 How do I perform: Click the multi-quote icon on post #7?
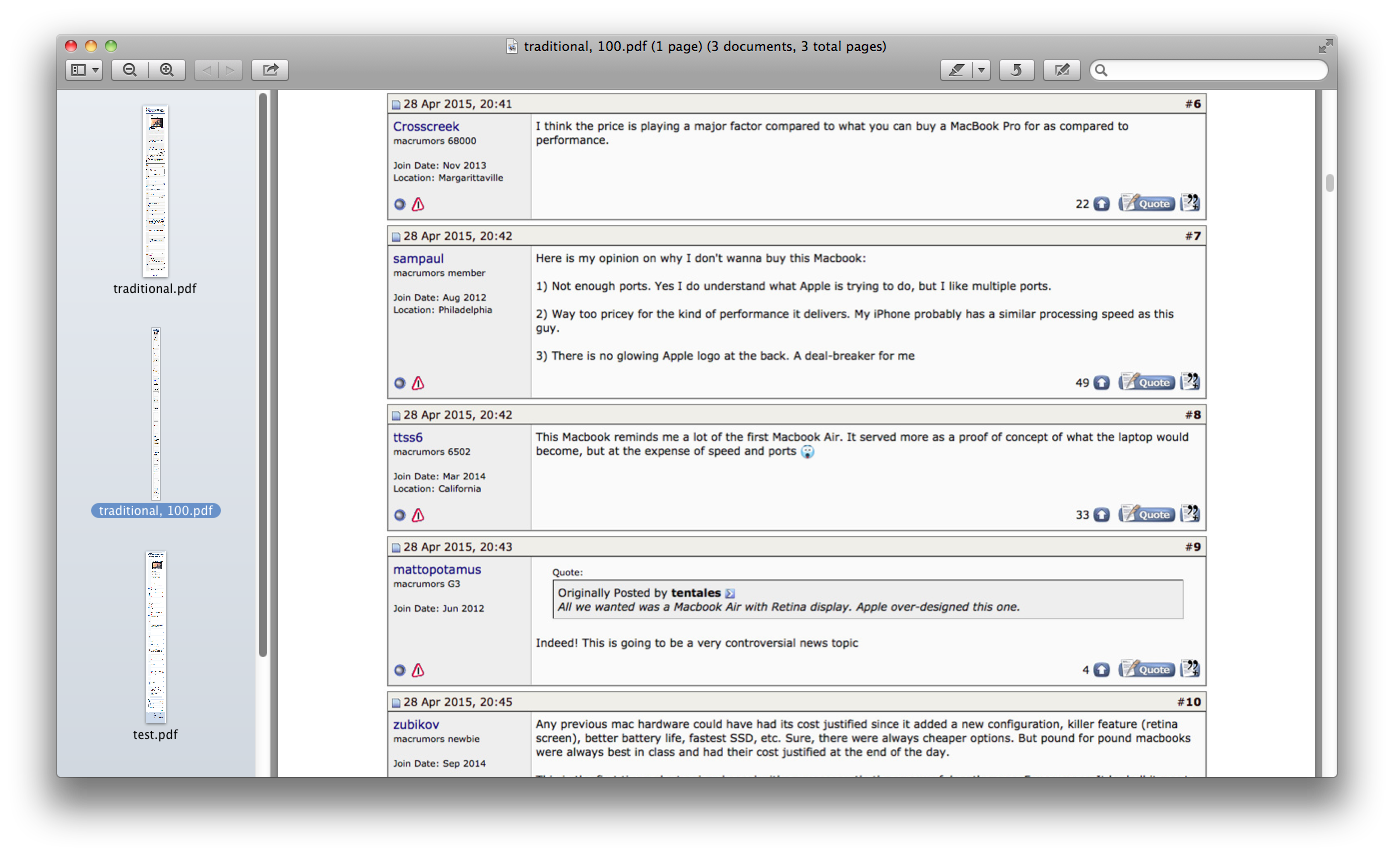1190,382
